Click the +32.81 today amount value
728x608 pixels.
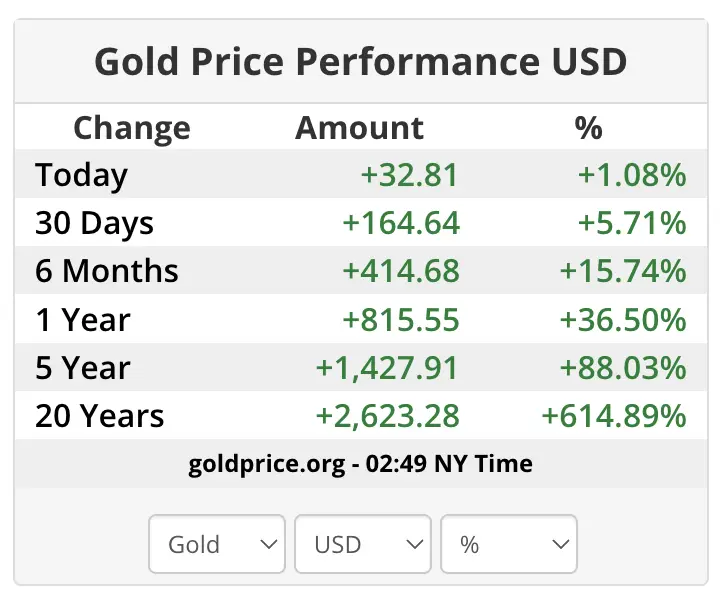pos(410,175)
